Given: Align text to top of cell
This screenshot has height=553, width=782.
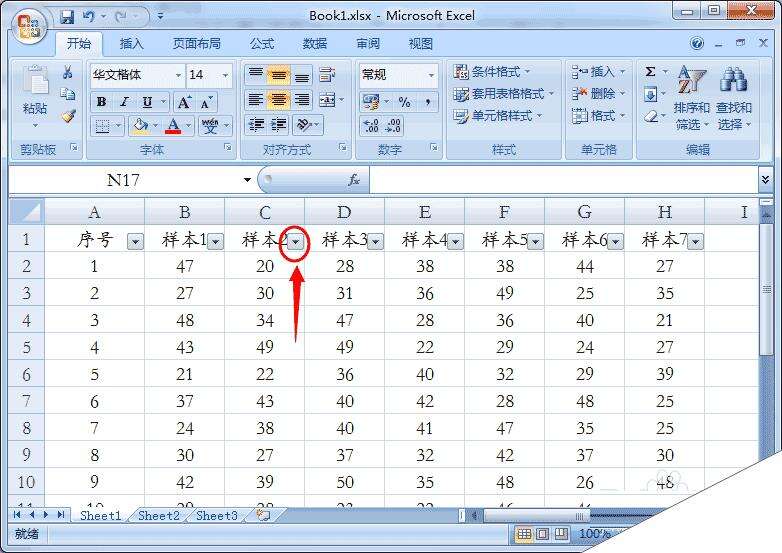Looking at the screenshot, I should pyautogui.click(x=256, y=75).
